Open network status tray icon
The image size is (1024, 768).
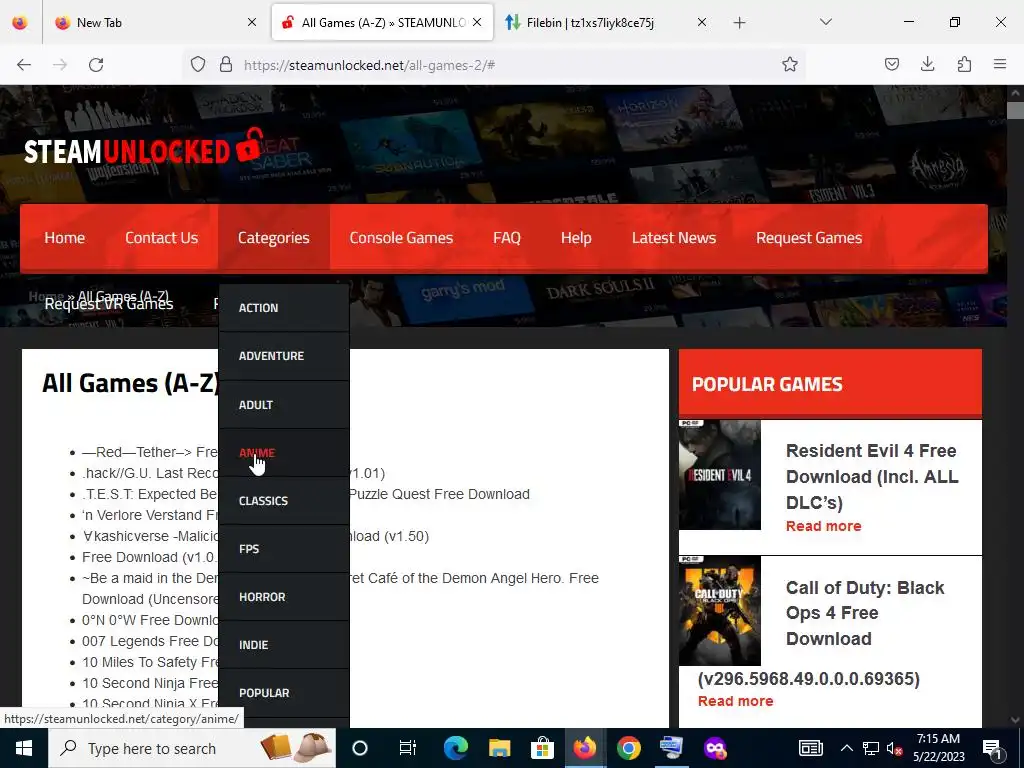tap(871, 748)
